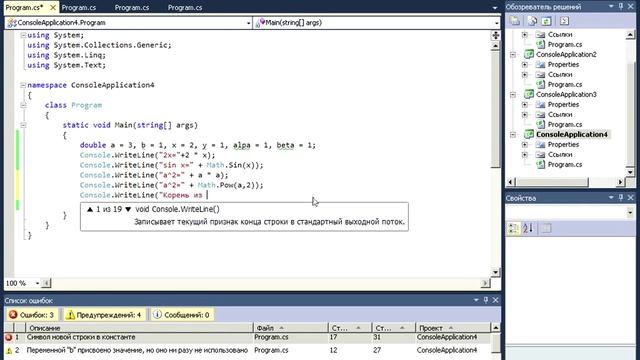This screenshot has width=640, height=360.
Task: Expand Properties under ConsoleApplication4
Action: click(525, 144)
